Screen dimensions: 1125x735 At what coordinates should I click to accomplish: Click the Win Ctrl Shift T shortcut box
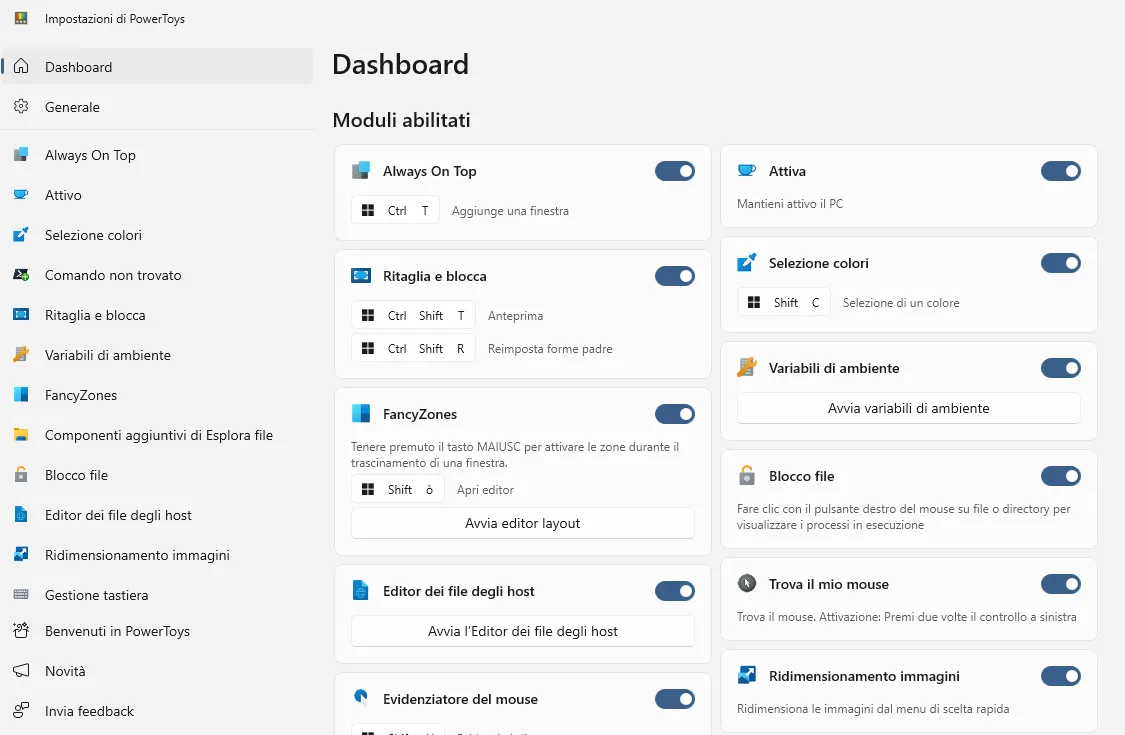click(413, 315)
